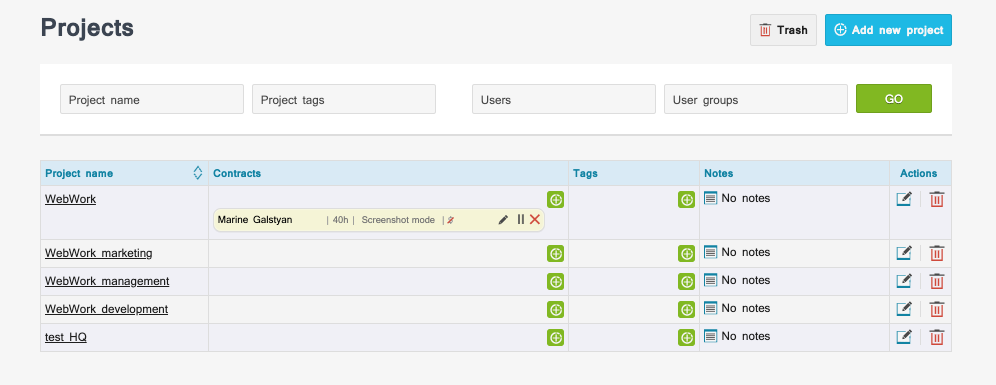Open the WebWork_development project link
The width and height of the screenshot is (996, 385).
tap(106, 309)
